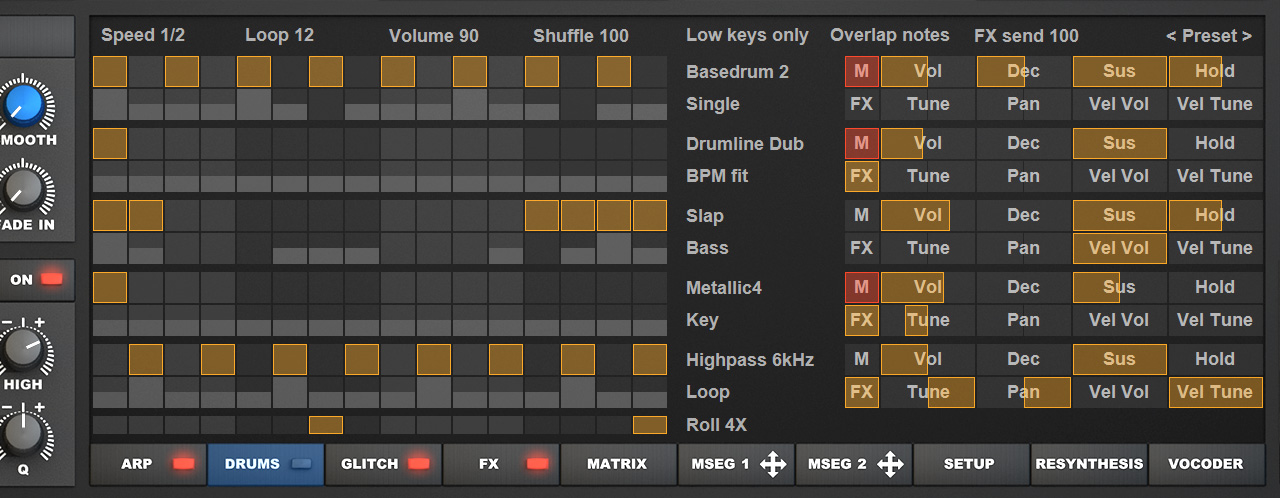Click first step of Metallic4 row
Image resolution: width=1280 pixels, height=498 pixels.
(110, 288)
